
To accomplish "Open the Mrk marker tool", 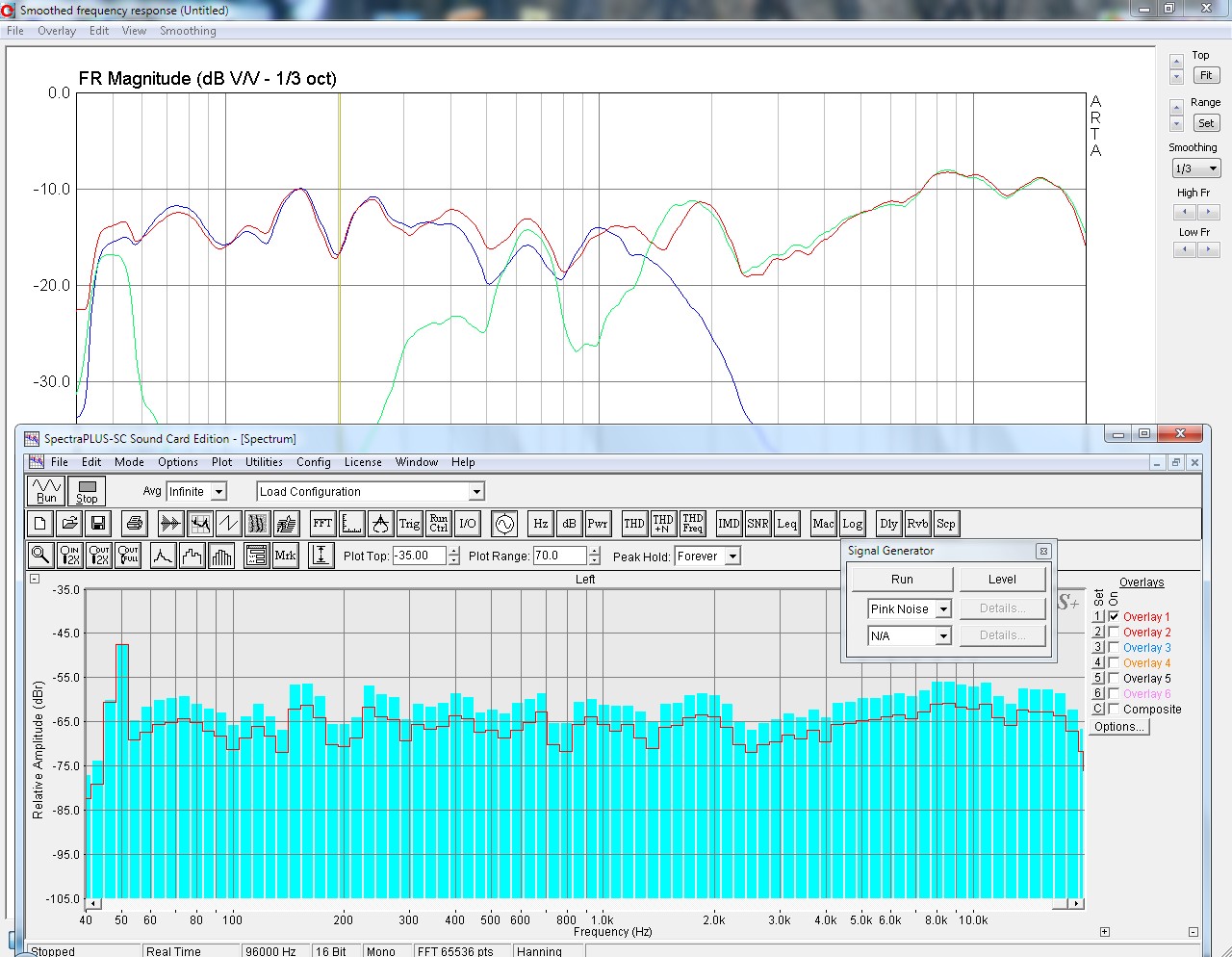I will click(286, 556).
